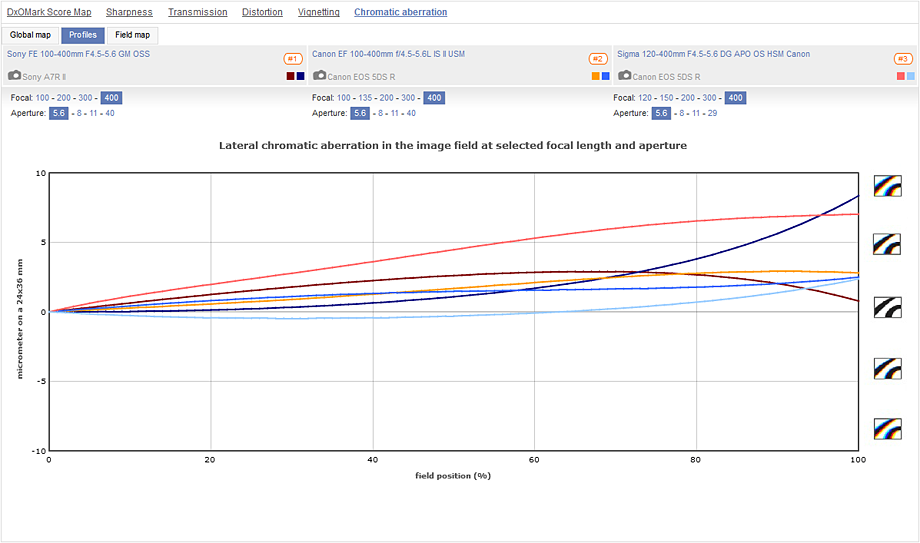Select aperture 5.6 for the Sony lens
The image size is (920, 543).
(x=59, y=113)
